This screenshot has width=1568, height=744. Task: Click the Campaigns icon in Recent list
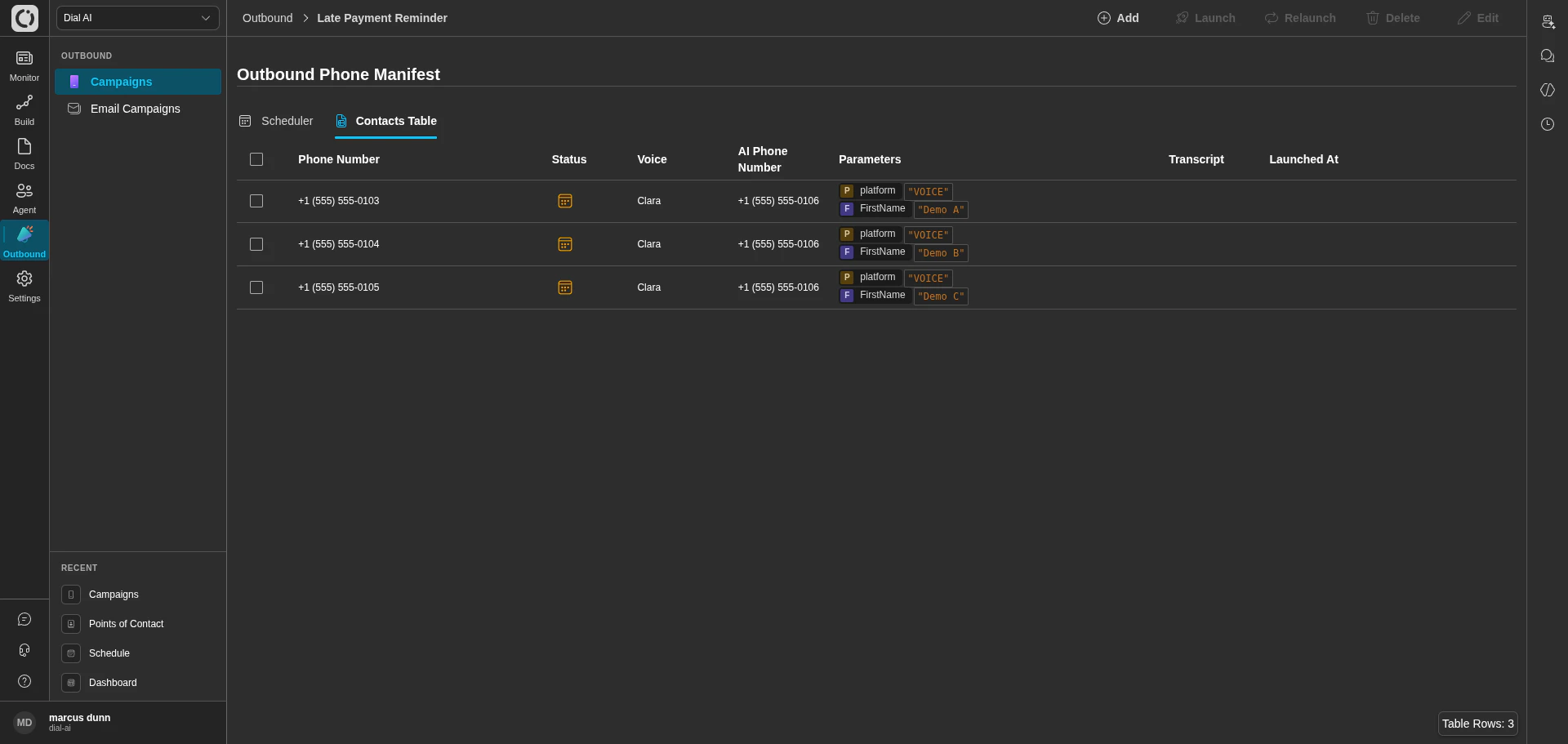click(x=71, y=595)
